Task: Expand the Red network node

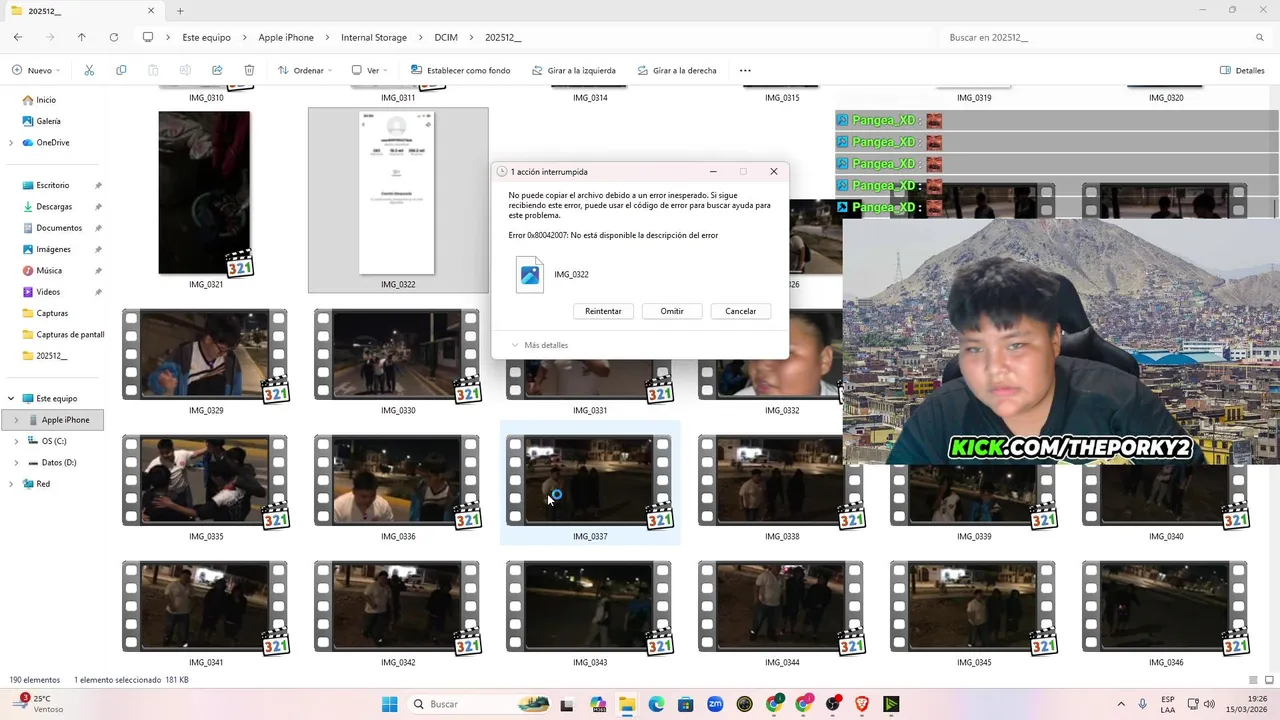Action: [x=11, y=484]
